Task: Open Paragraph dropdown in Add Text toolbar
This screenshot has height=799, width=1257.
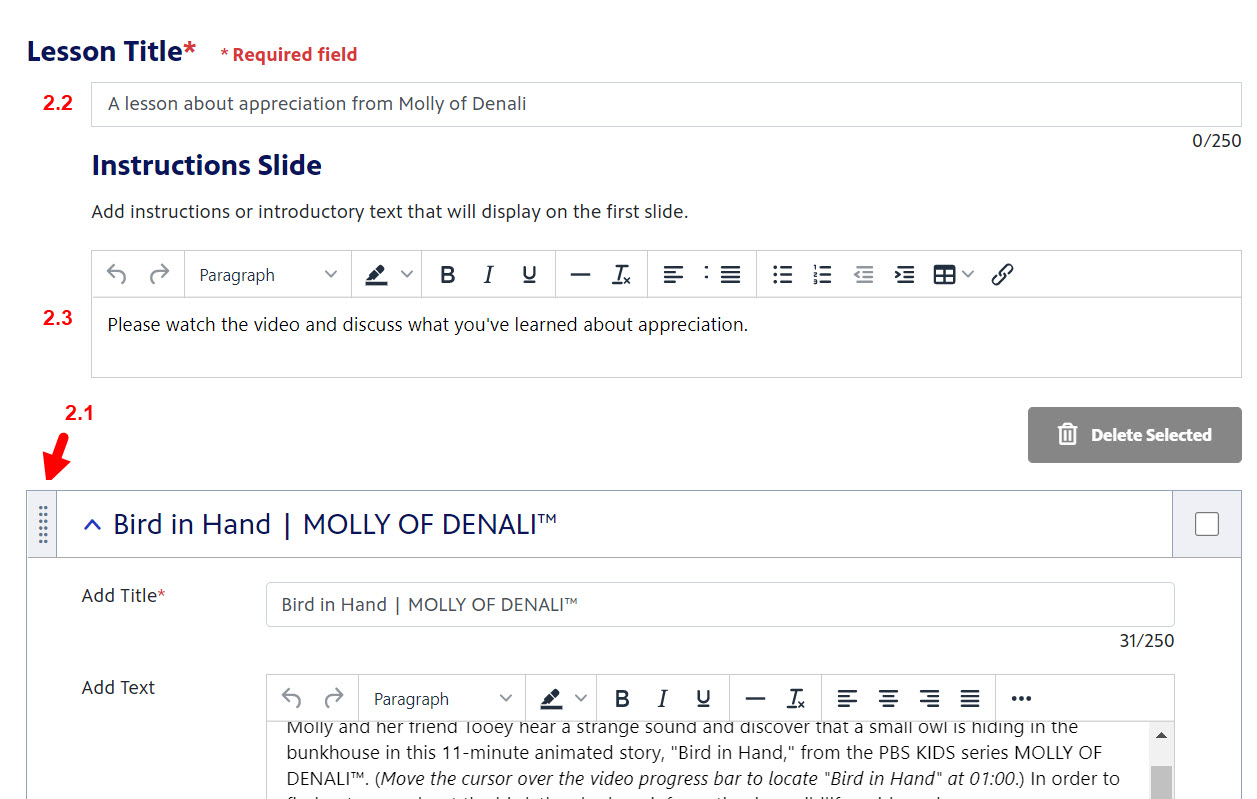Action: tap(442, 699)
